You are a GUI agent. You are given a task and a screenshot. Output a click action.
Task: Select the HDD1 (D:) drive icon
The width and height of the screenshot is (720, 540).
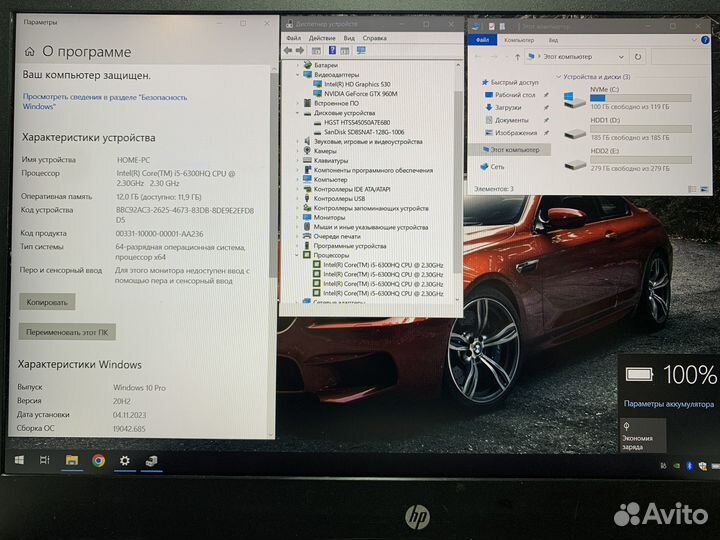574,133
